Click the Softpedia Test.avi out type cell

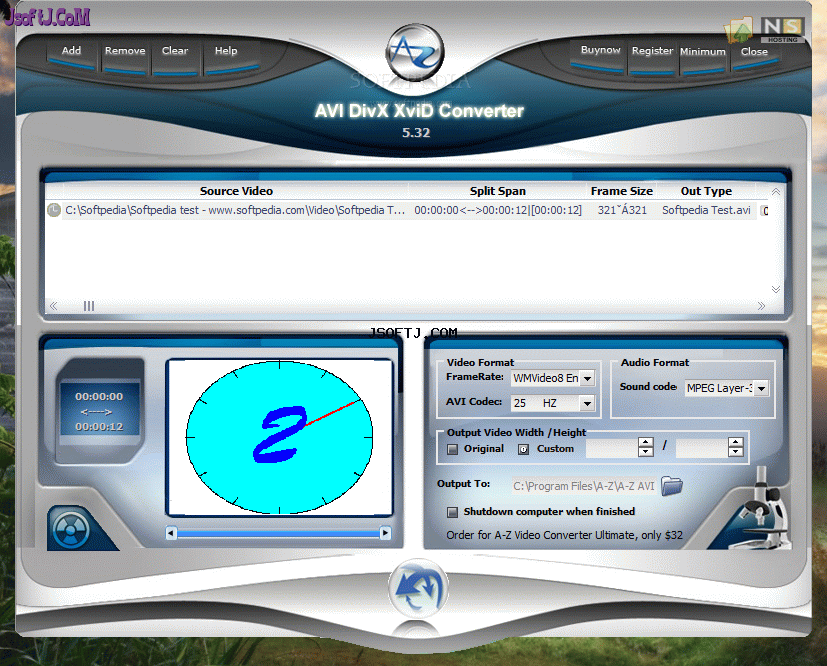[706, 210]
